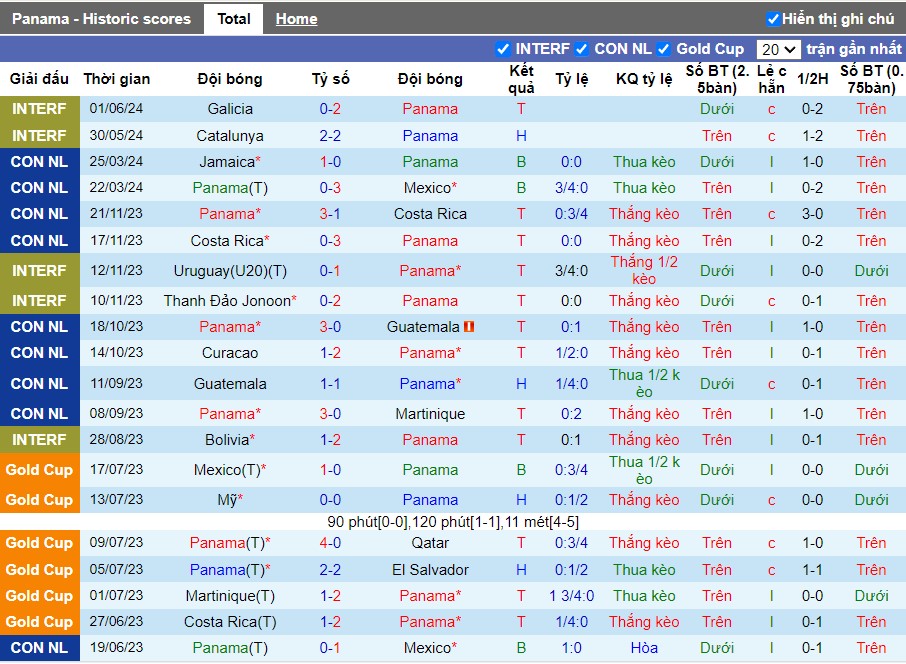906x664 pixels.
Task: Click the 2-2 score of Catalunya match
Action: (330, 136)
